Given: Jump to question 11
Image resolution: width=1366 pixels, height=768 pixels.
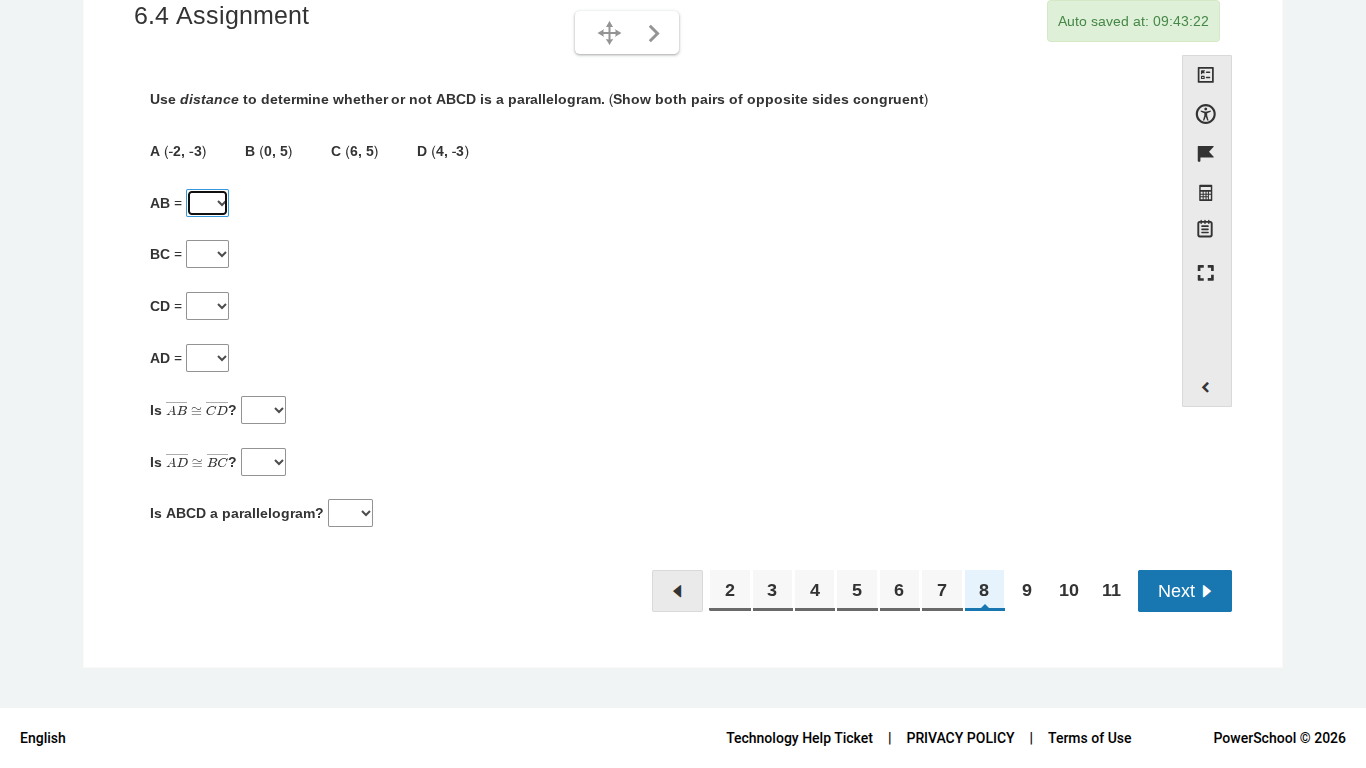Looking at the screenshot, I should click(x=1111, y=590).
